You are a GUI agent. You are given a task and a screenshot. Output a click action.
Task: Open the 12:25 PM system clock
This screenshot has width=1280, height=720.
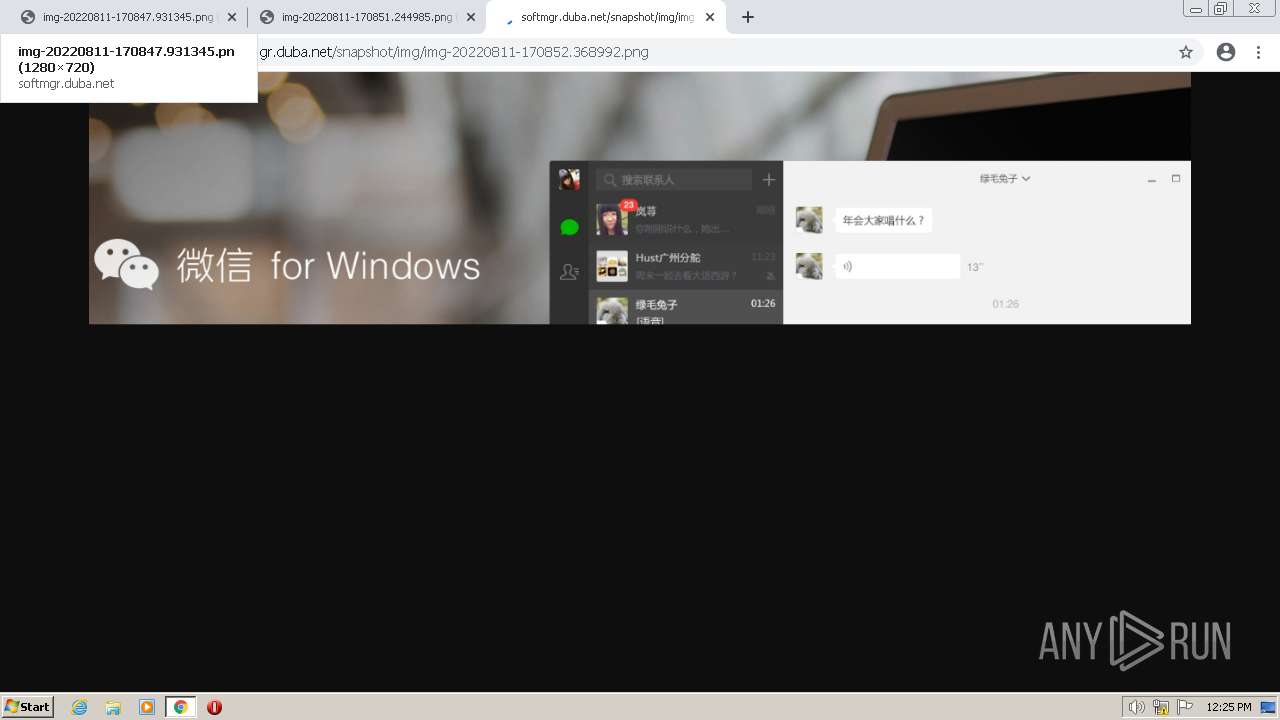click(1229, 707)
